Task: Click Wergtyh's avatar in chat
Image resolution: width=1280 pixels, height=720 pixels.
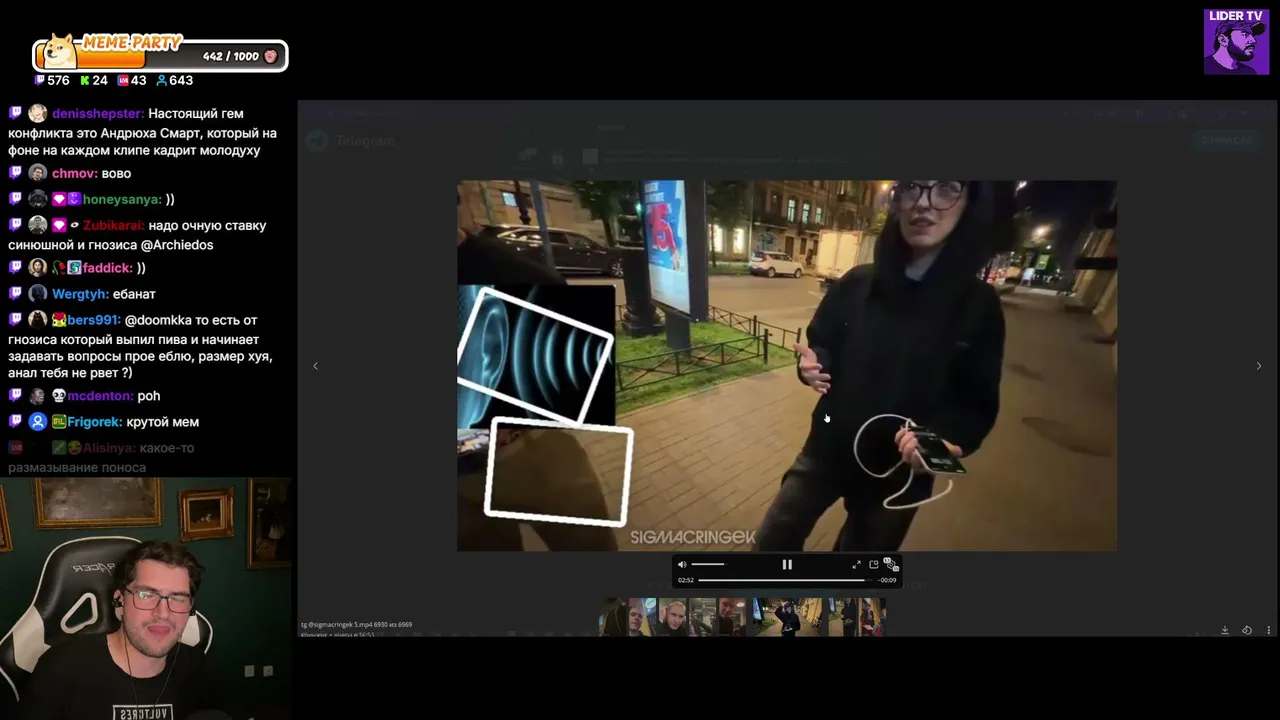Action: [38, 293]
